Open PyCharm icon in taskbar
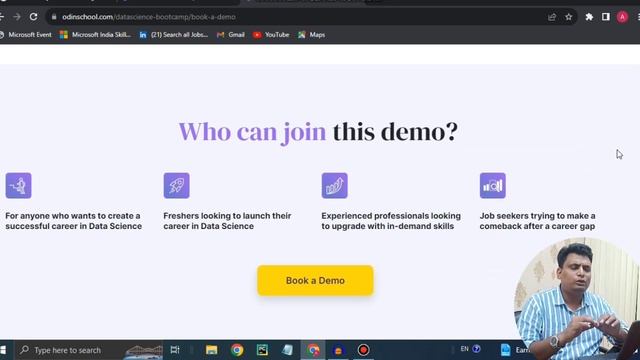The width and height of the screenshot is (640, 360). (262, 350)
